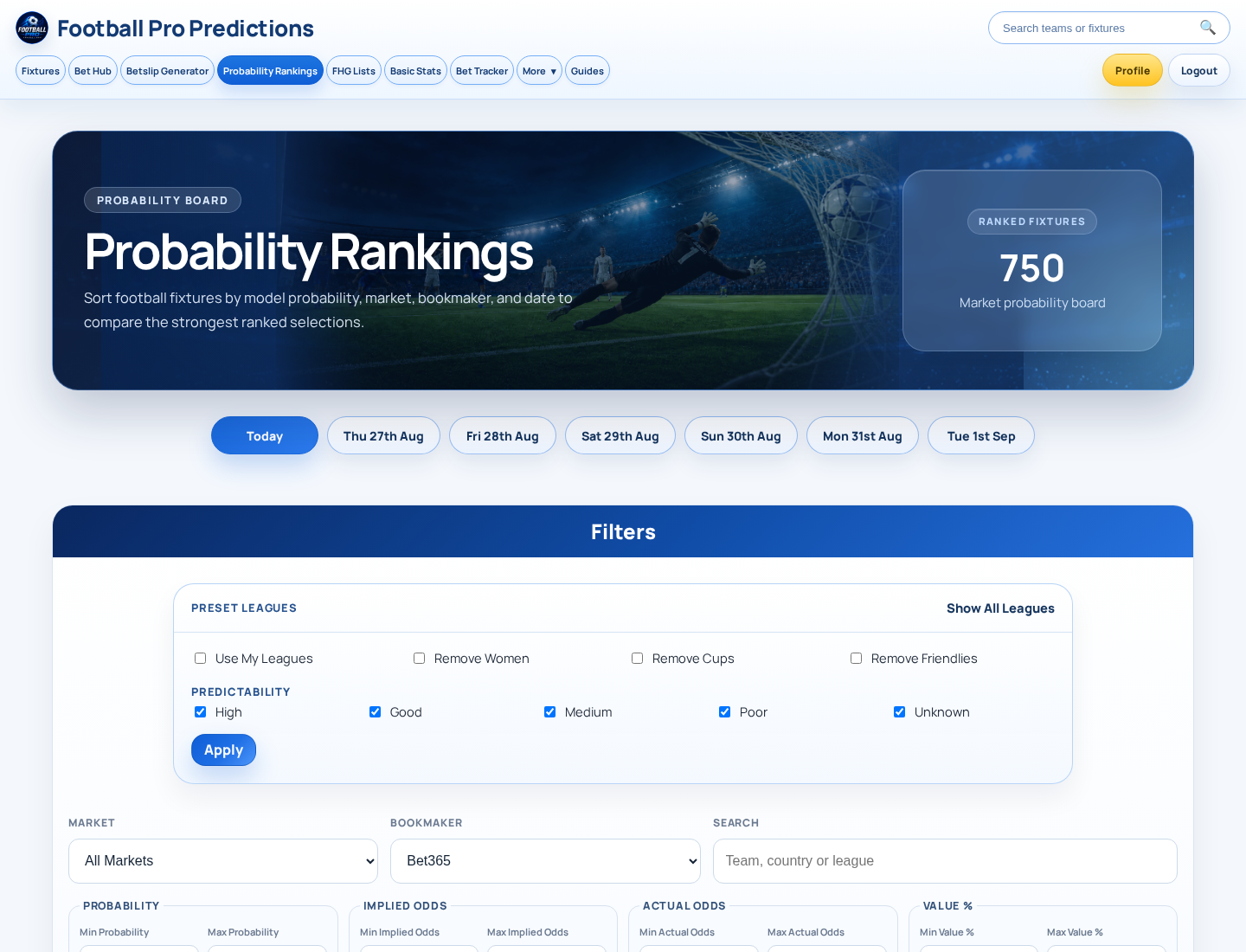Enable Remove Women checkbox

pyautogui.click(x=419, y=659)
